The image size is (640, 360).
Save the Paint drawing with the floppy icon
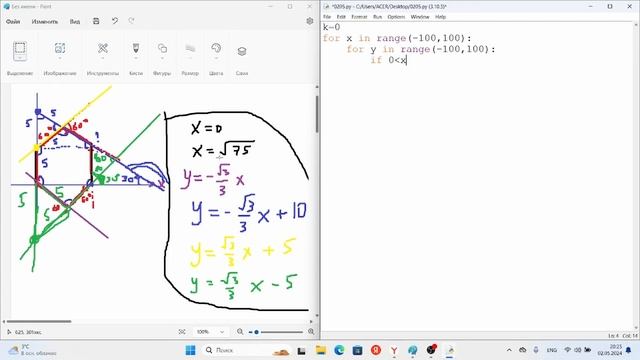(x=96, y=21)
